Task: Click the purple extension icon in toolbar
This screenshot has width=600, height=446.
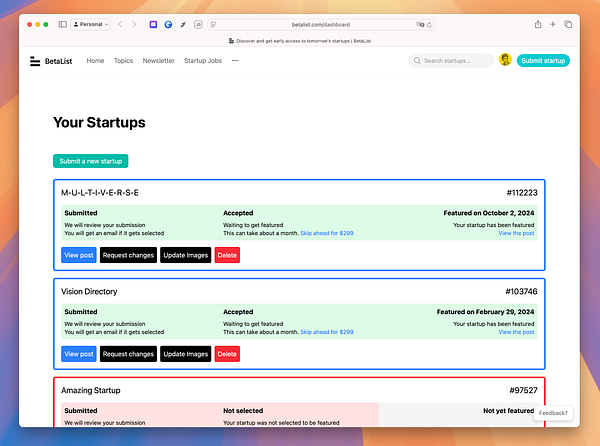Action: [x=153, y=24]
